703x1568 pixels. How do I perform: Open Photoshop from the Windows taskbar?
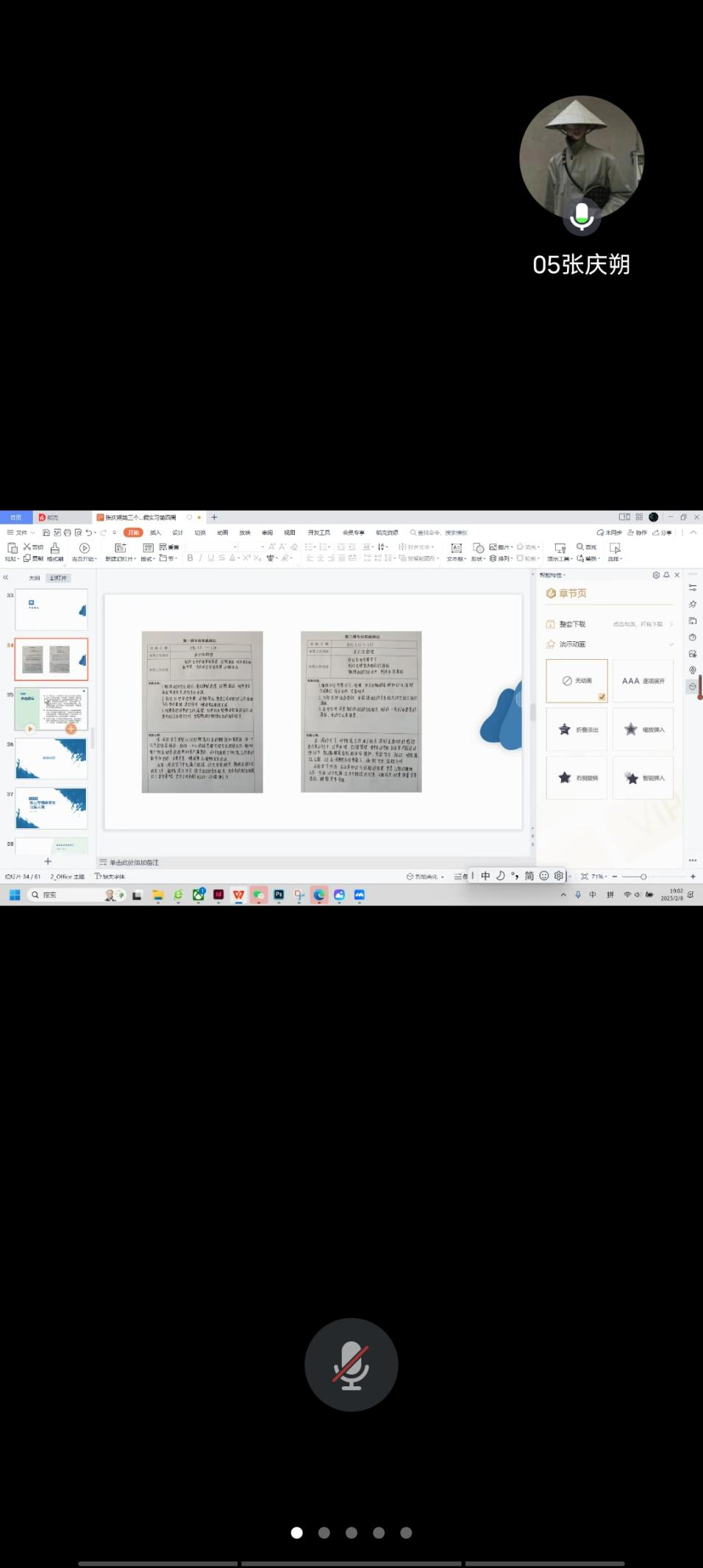coord(279,895)
